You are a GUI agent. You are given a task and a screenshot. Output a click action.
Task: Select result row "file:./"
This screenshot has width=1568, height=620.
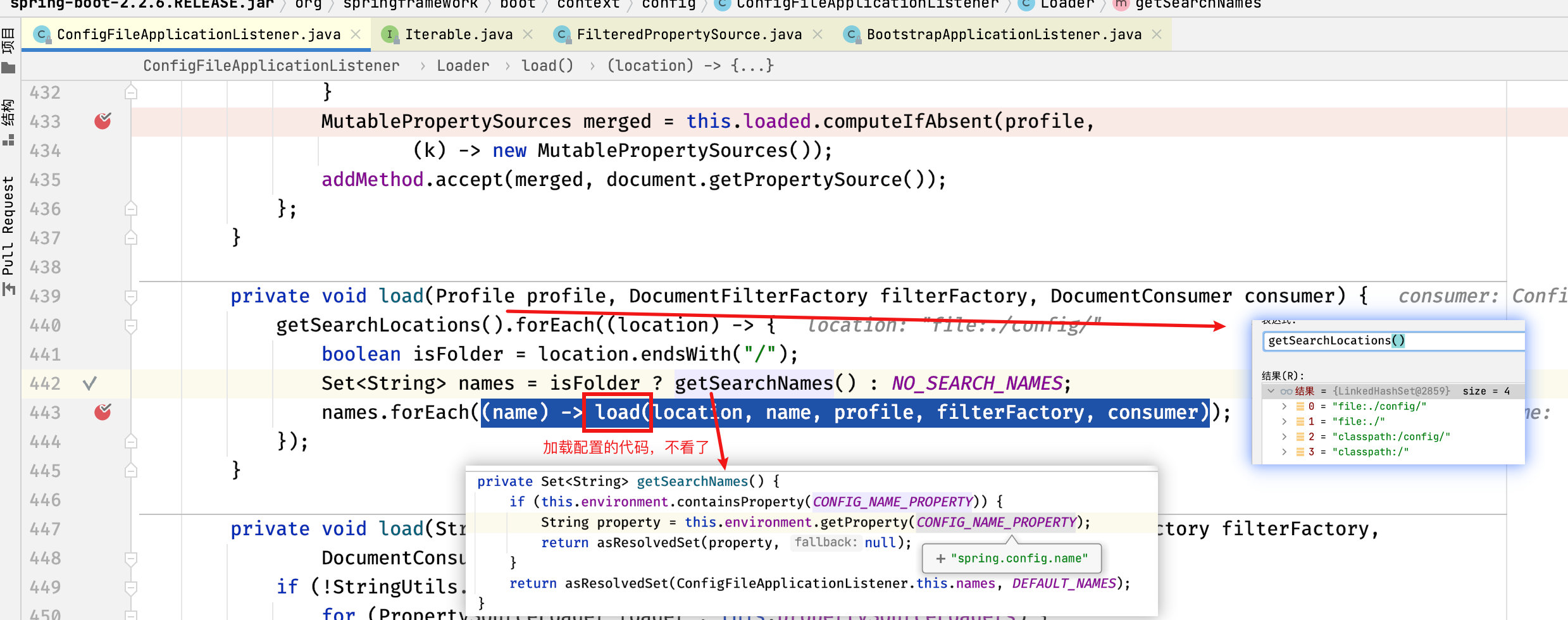(1393, 421)
